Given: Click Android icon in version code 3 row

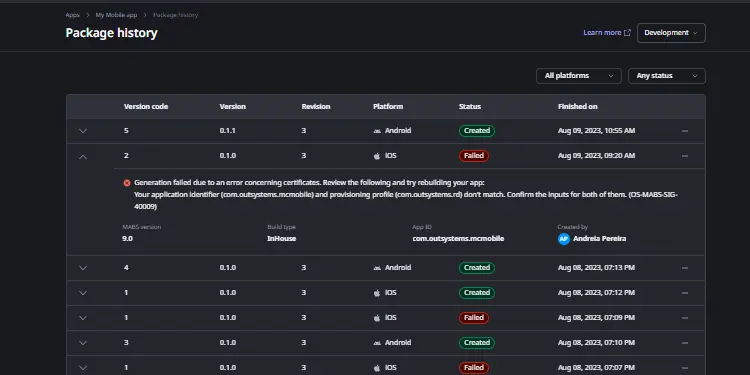Looking at the screenshot, I should [x=377, y=342].
